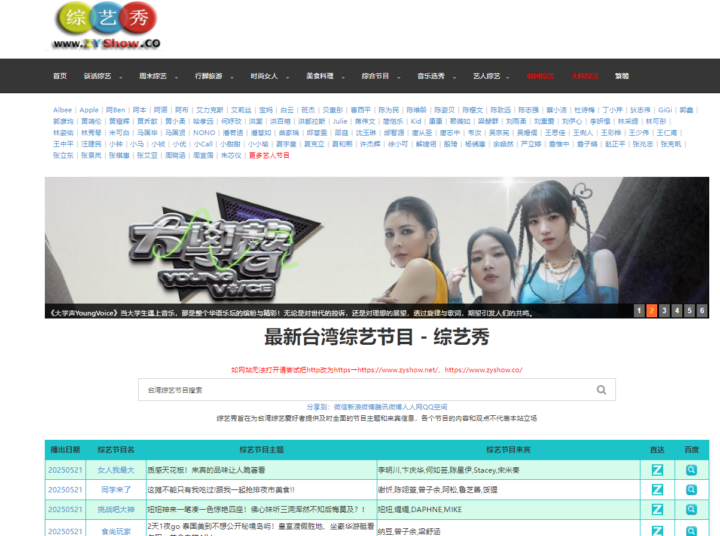Click the Z direct link icon for 挑战吧大神
Screen dimensions: 720x536
coord(657,510)
